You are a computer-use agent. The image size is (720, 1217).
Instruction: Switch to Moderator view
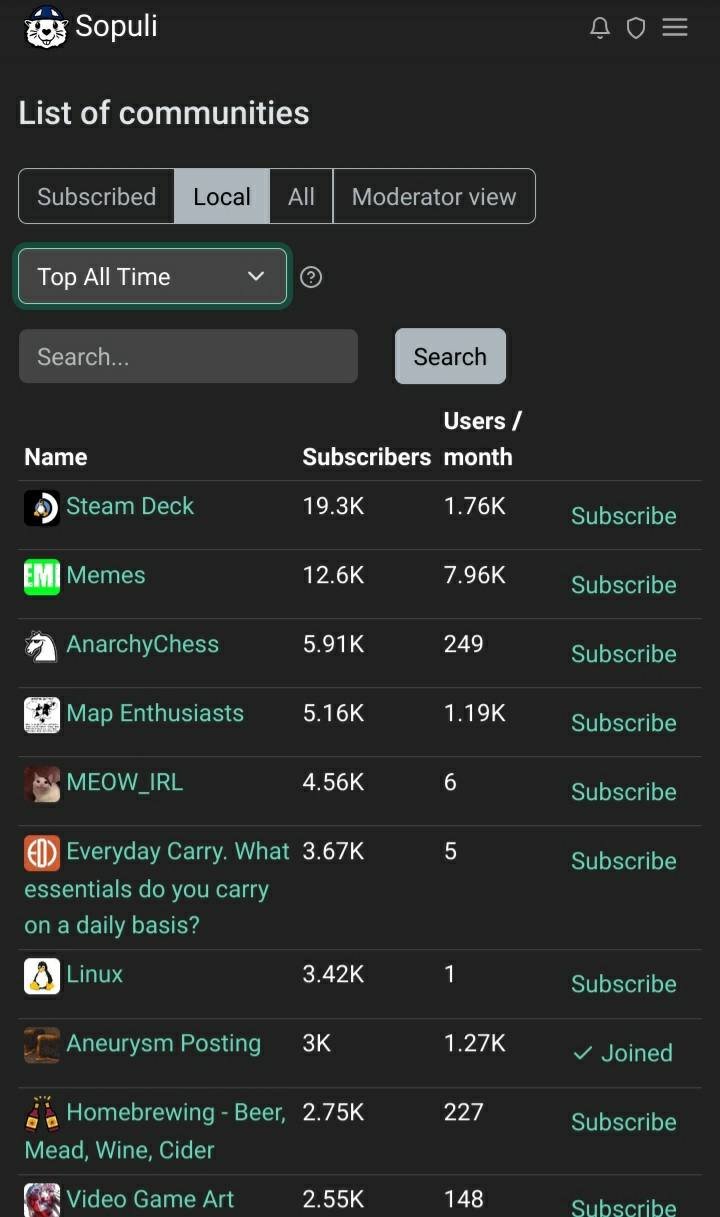coord(434,197)
